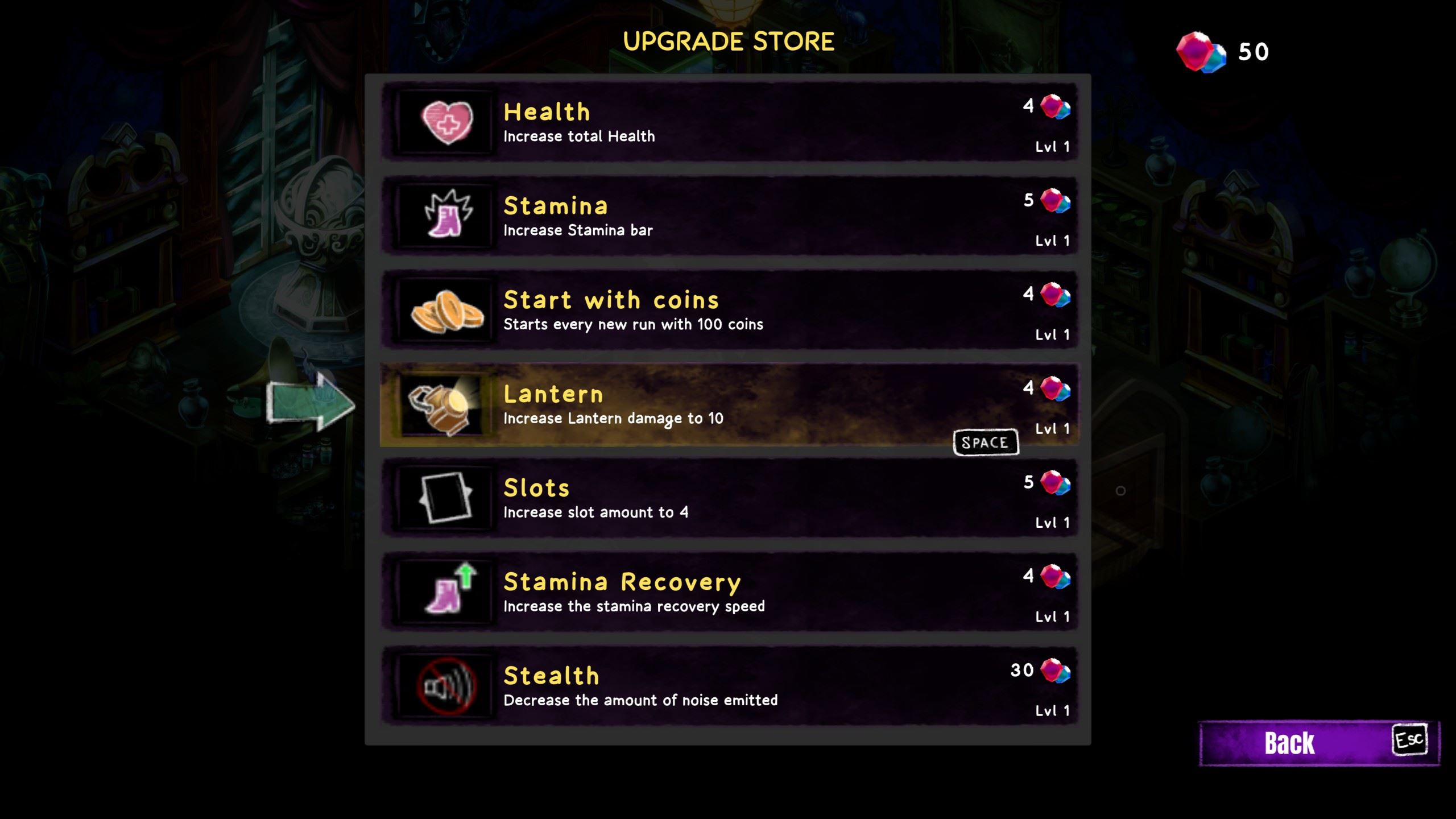Click the Stealth 30 gem price

tap(1040, 670)
